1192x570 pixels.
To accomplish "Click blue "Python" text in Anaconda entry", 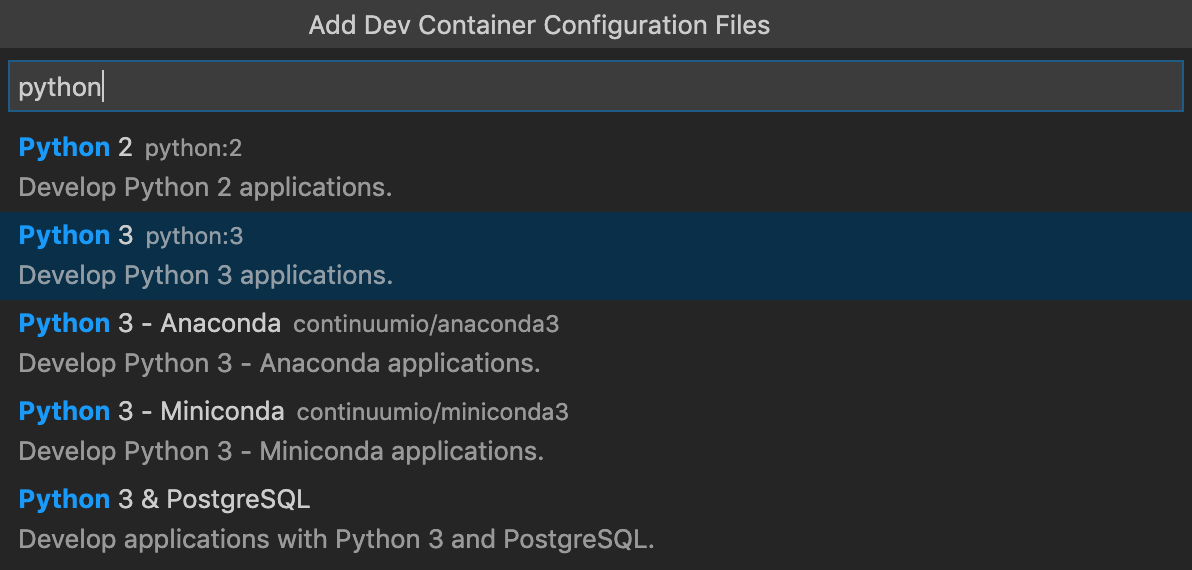I will point(64,324).
